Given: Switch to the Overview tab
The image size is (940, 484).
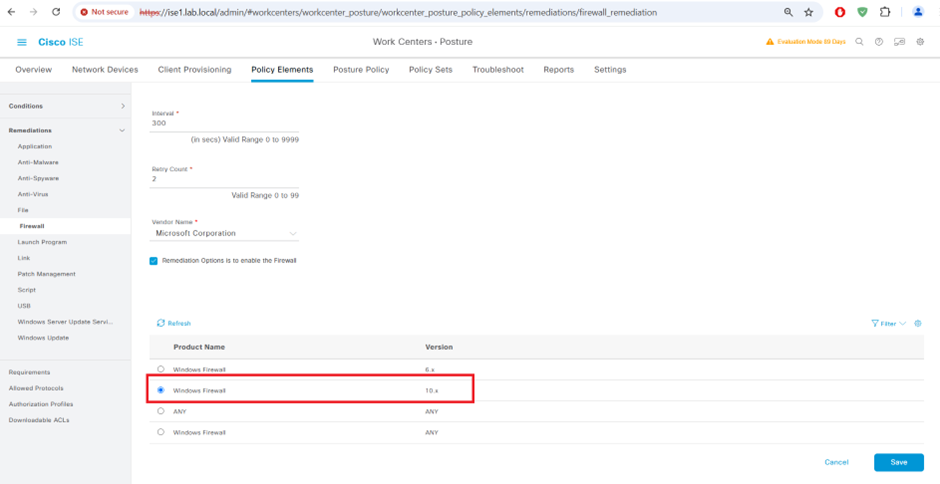Looking at the screenshot, I should 34,70.
